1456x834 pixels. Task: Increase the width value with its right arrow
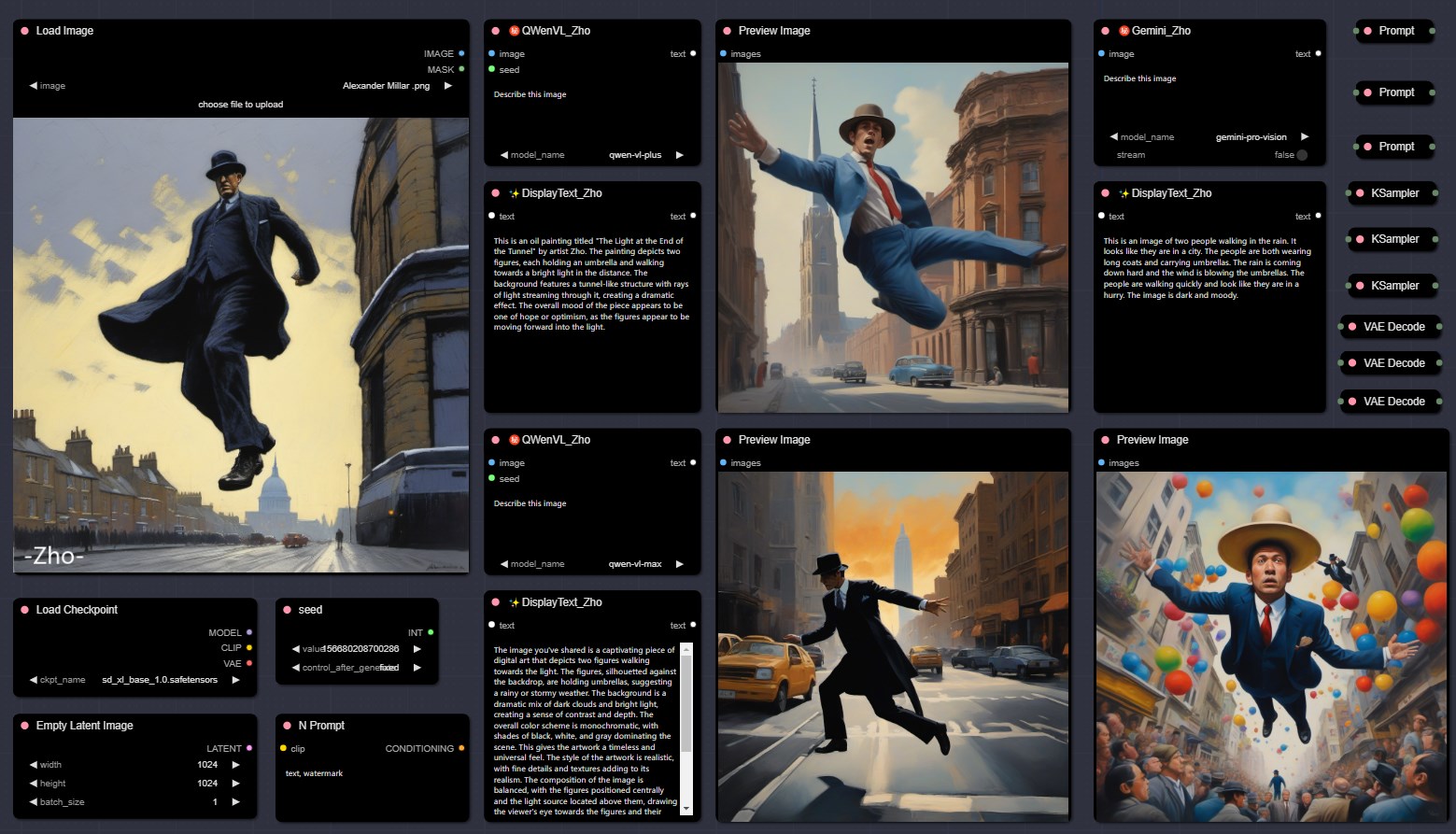[x=235, y=765]
